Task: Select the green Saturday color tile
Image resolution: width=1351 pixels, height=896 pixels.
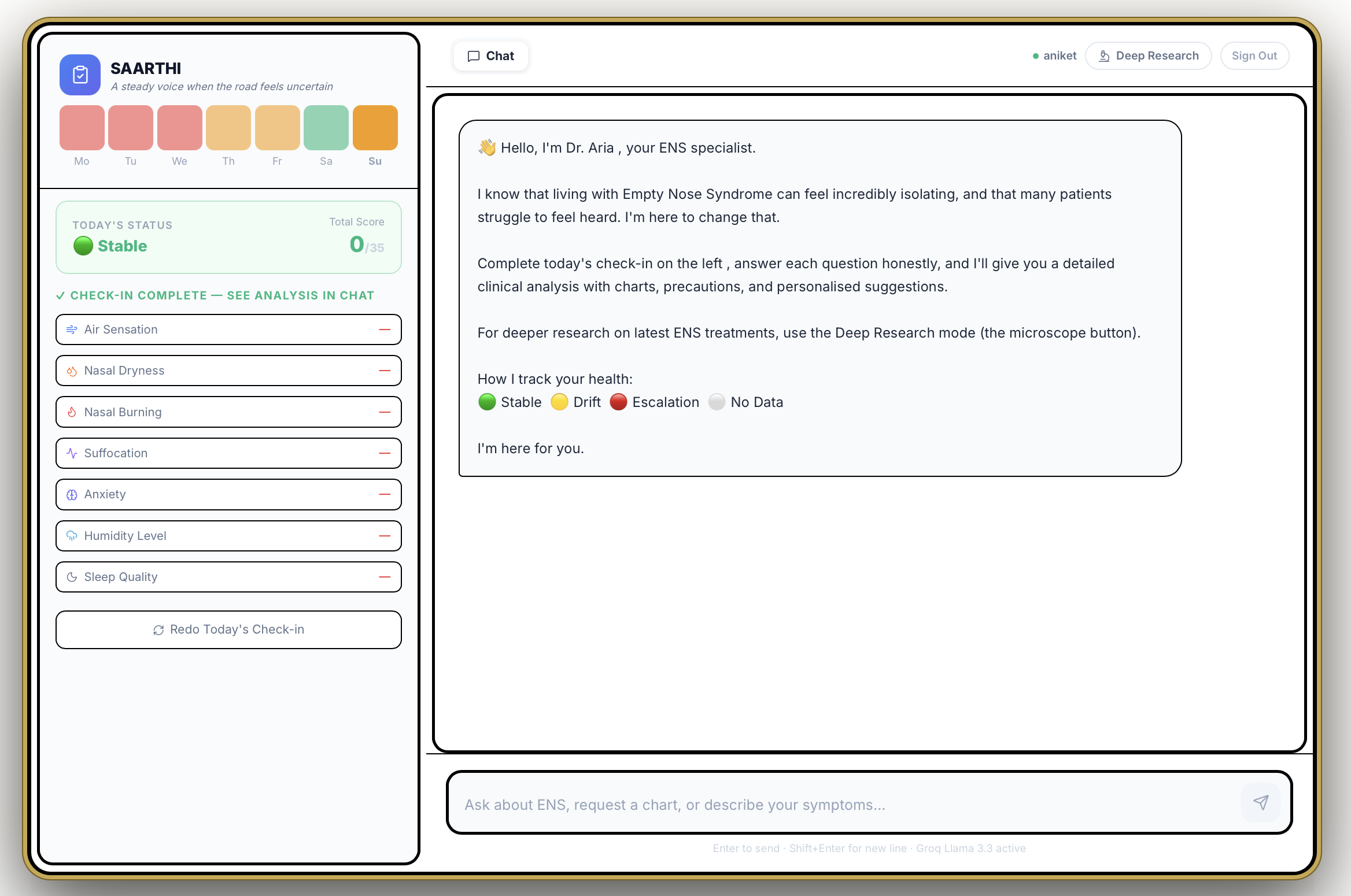Action: (326, 128)
